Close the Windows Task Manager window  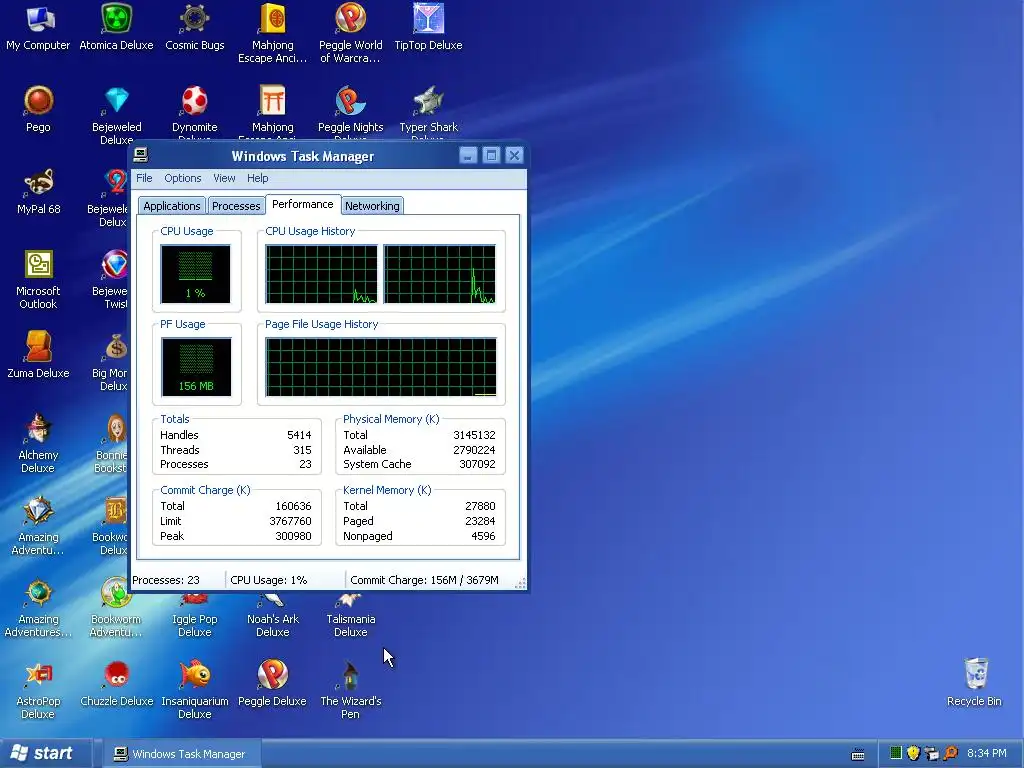pos(514,155)
